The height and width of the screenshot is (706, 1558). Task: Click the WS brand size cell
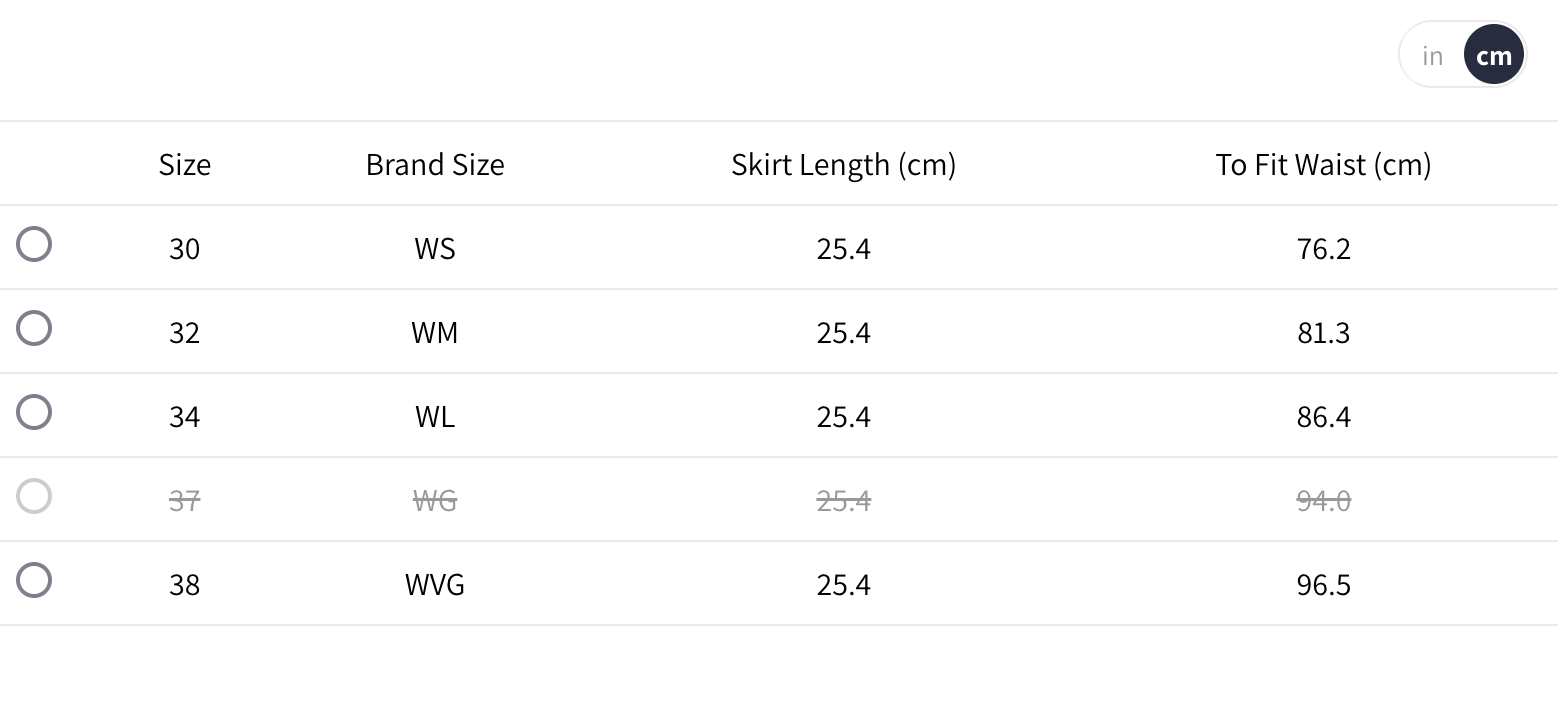[435, 249]
